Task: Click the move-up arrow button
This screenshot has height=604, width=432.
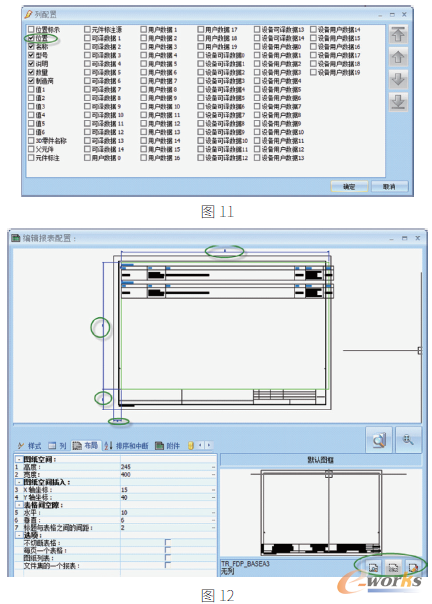Action: pyautogui.click(x=398, y=58)
